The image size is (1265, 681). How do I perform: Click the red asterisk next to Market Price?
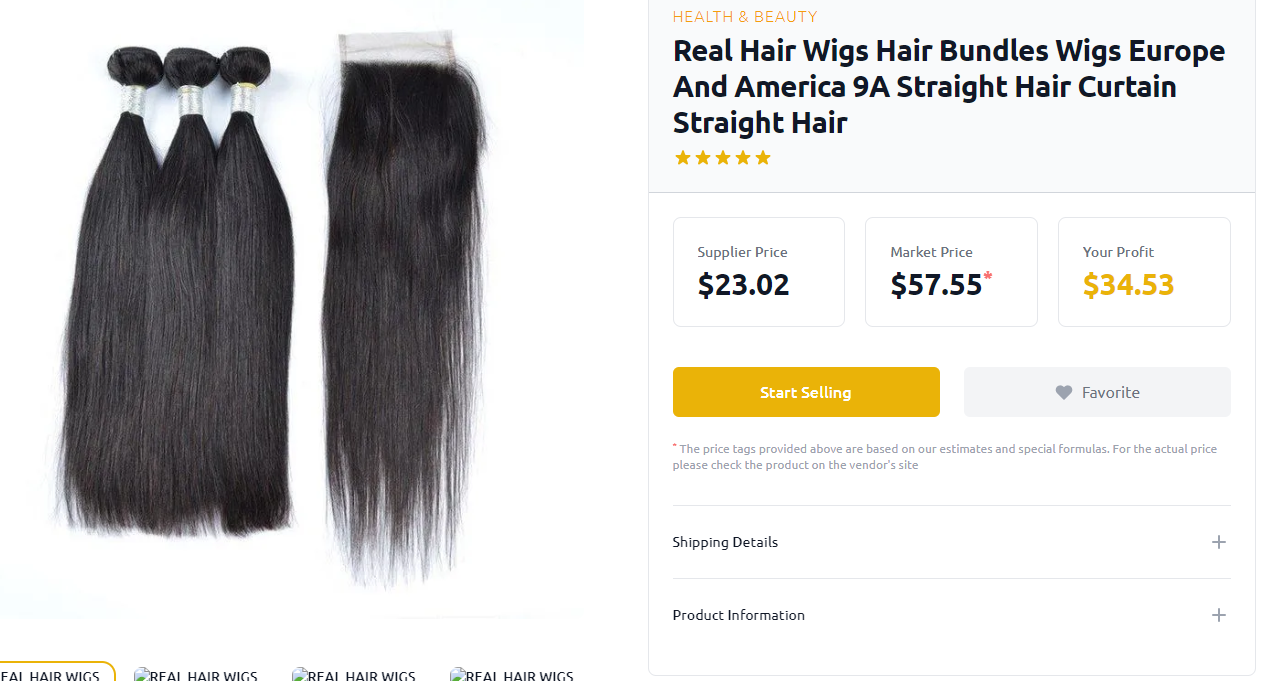click(x=988, y=276)
